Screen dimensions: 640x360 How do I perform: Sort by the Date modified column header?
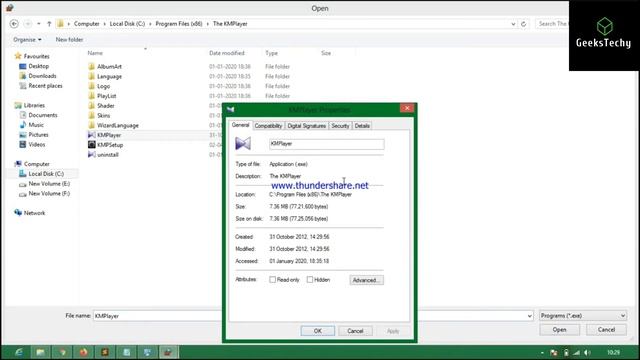click(227, 53)
